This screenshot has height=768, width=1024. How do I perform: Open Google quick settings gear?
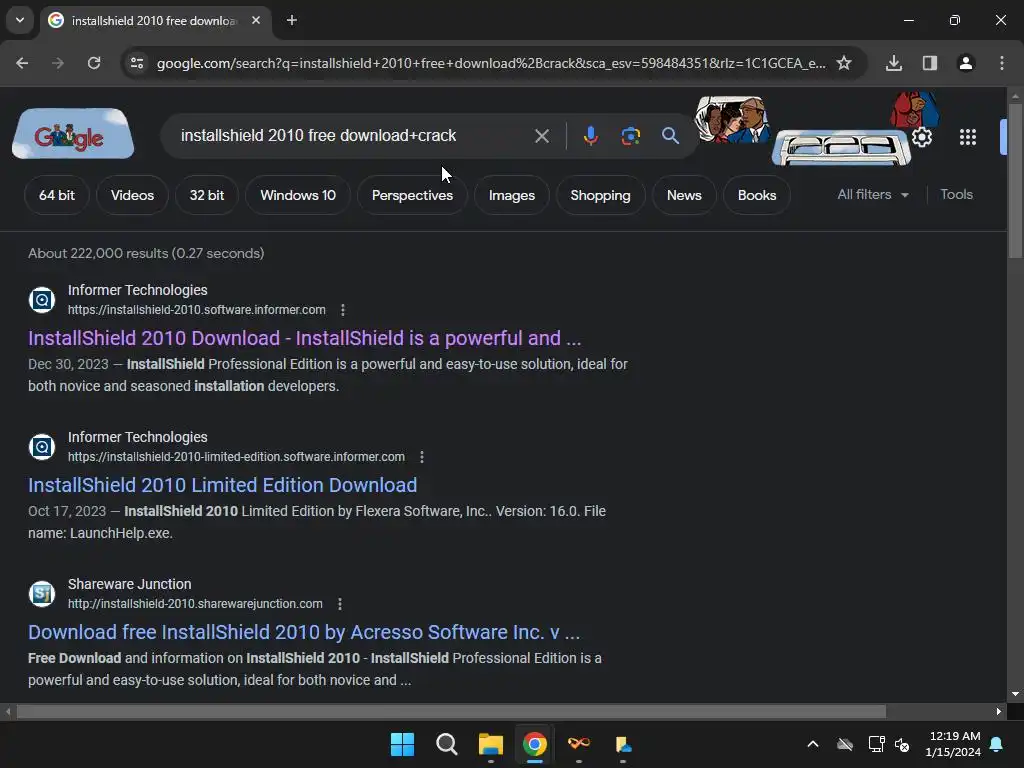tap(922, 137)
